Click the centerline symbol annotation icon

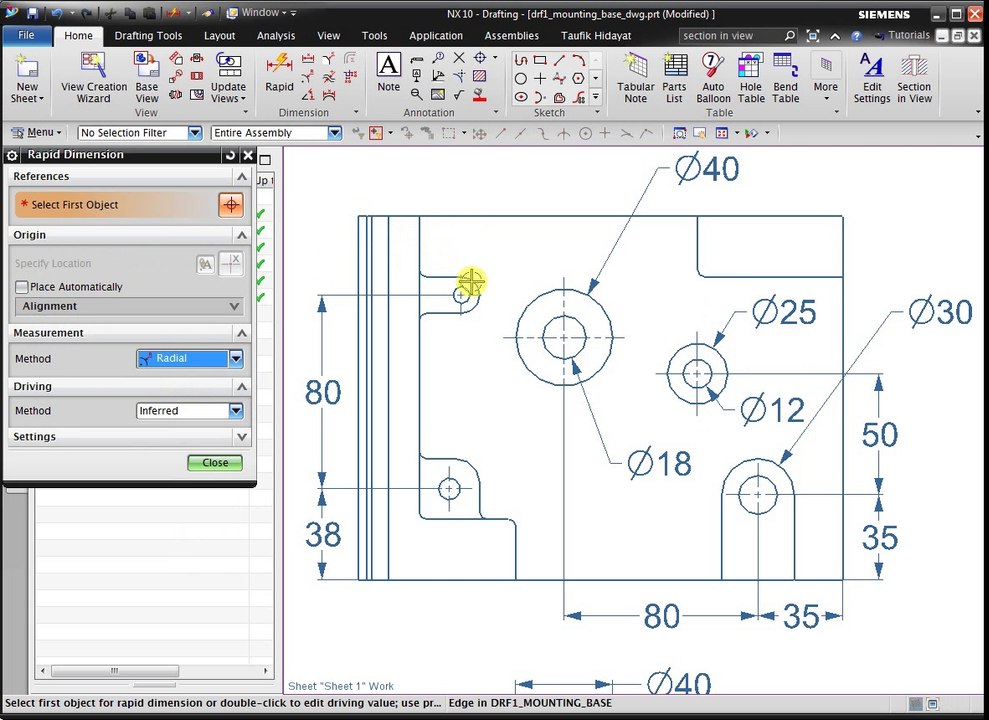480,58
